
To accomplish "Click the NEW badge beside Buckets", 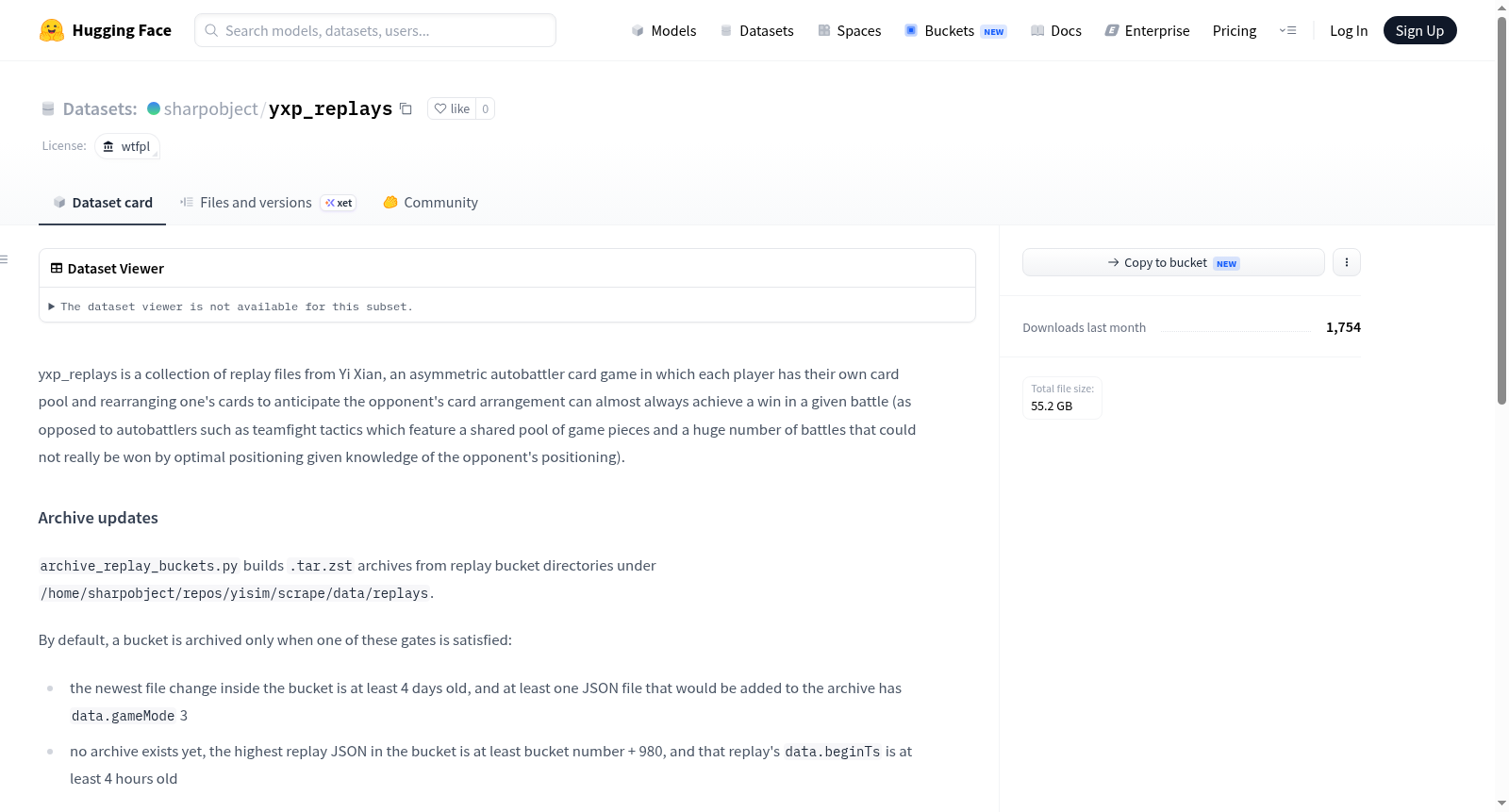I will pos(994,32).
